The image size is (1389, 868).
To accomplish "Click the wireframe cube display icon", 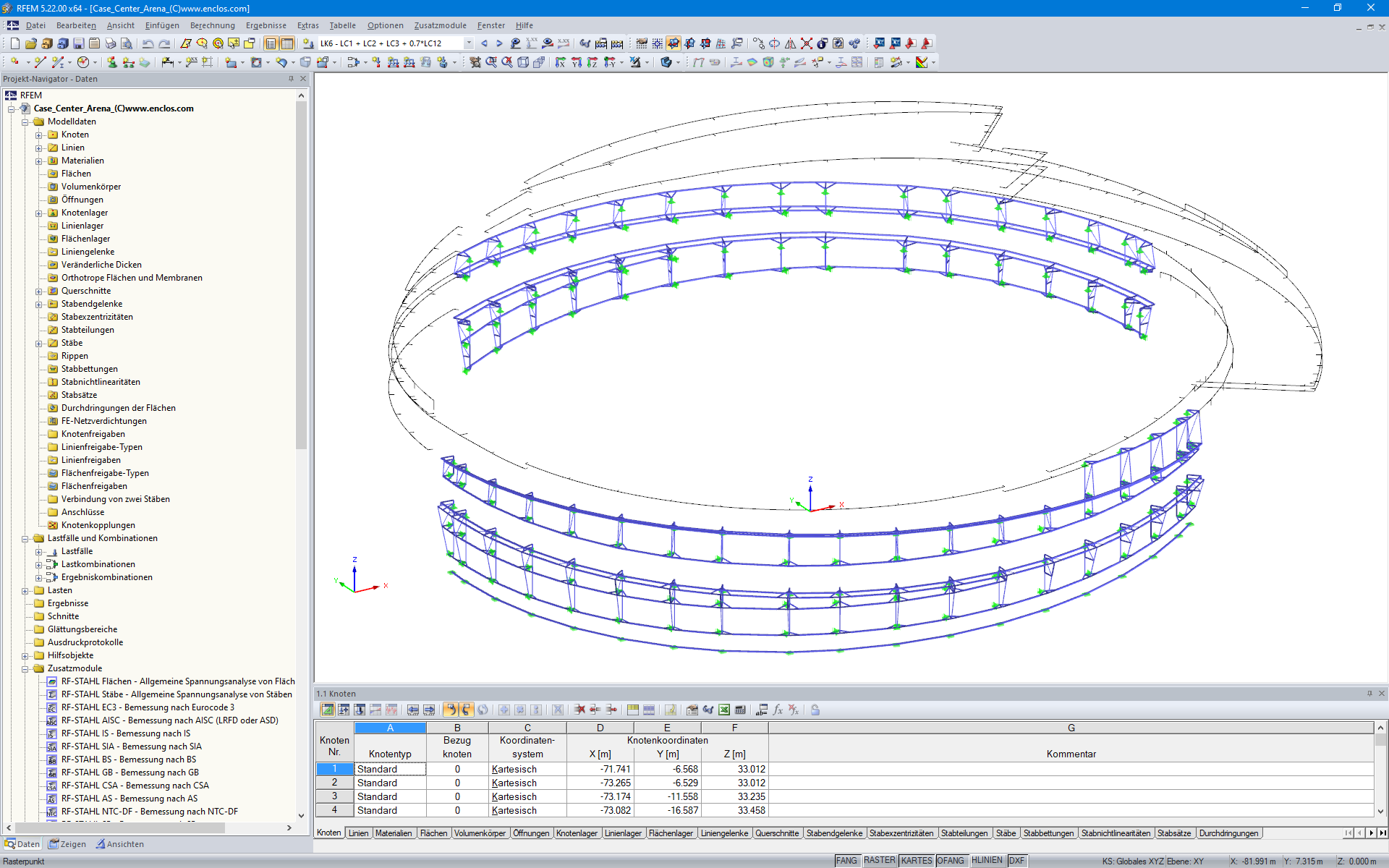I will (x=523, y=62).
